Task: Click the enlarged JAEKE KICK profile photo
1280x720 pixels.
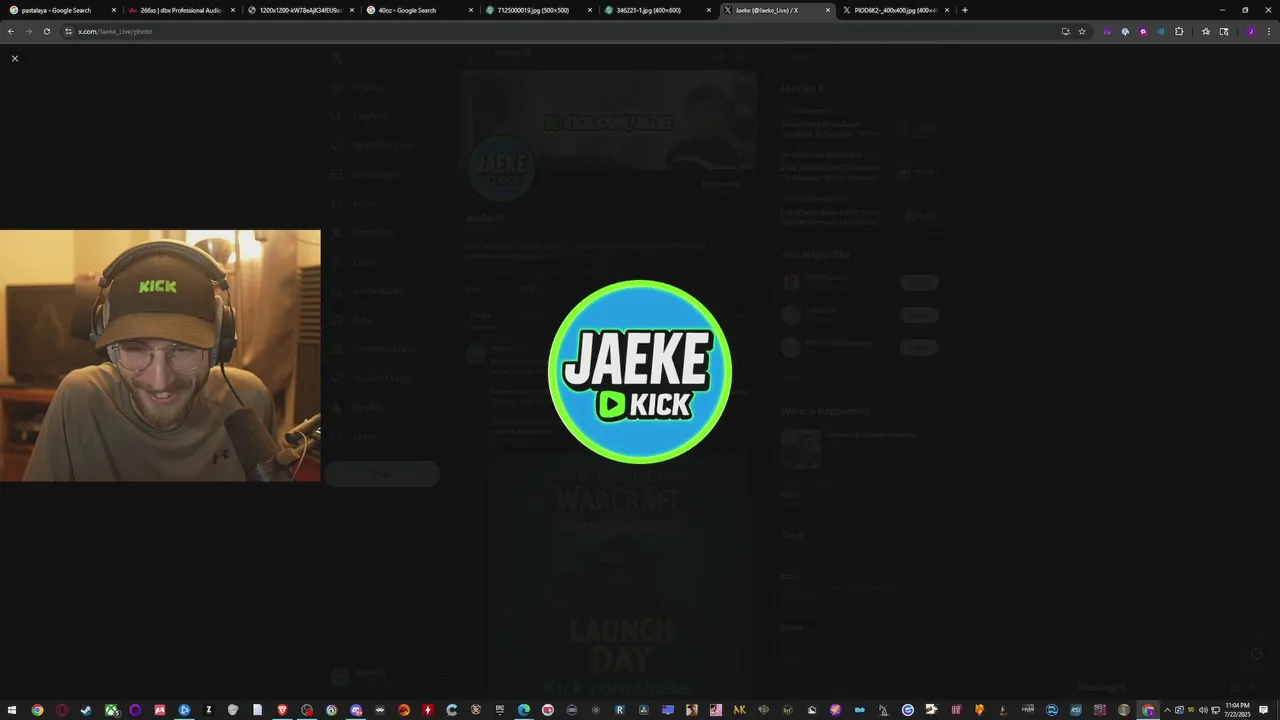Action: (640, 372)
